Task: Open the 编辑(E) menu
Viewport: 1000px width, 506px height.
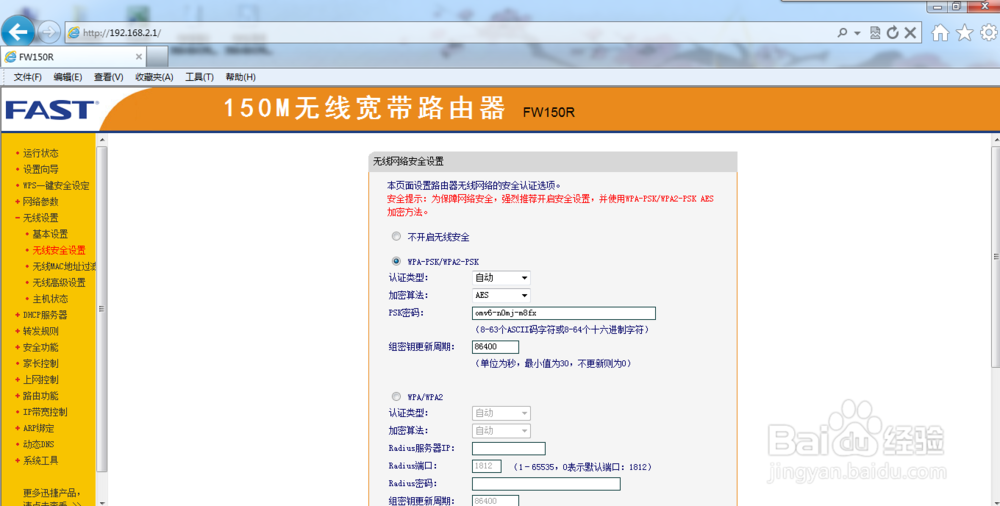Action: click(68, 77)
